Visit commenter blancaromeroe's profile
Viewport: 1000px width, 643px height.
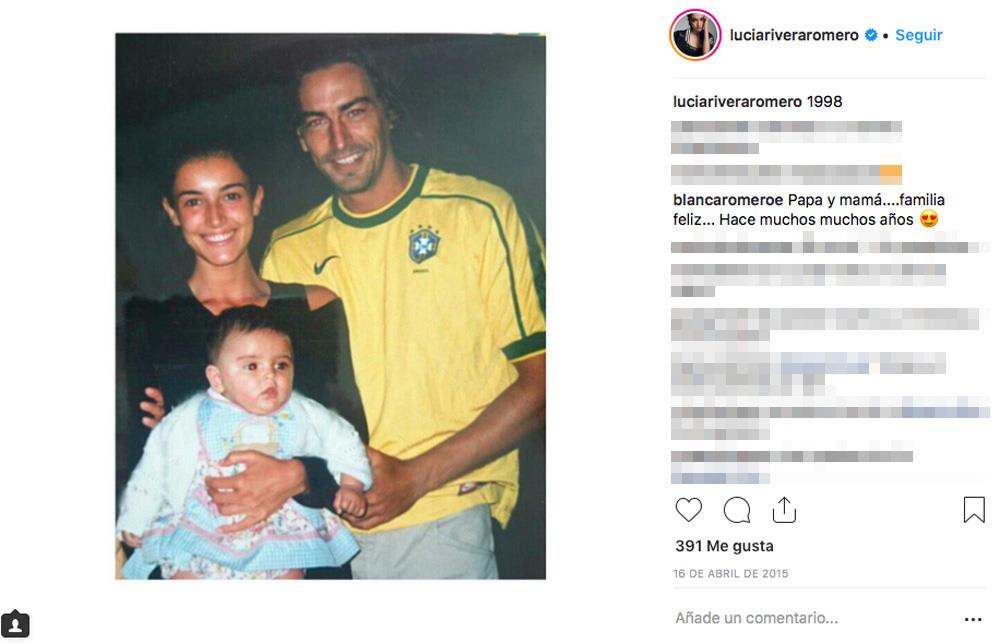tap(728, 200)
